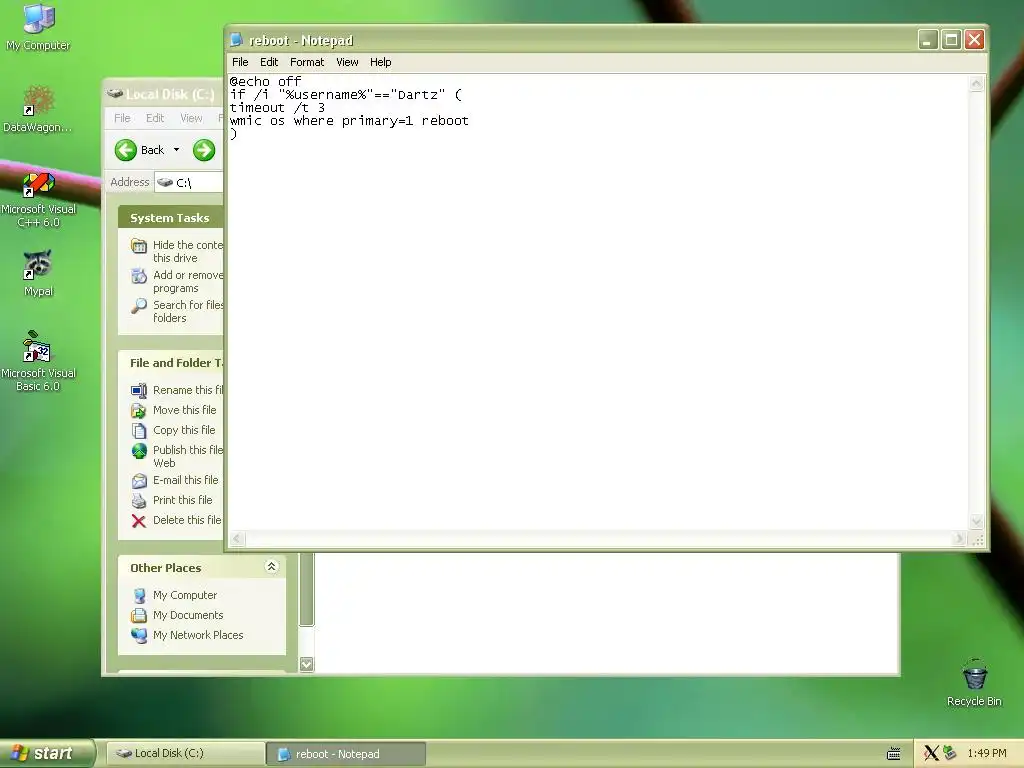Open Notepad File menu
The height and width of the screenshot is (768, 1024).
pyautogui.click(x=240, y=62)
